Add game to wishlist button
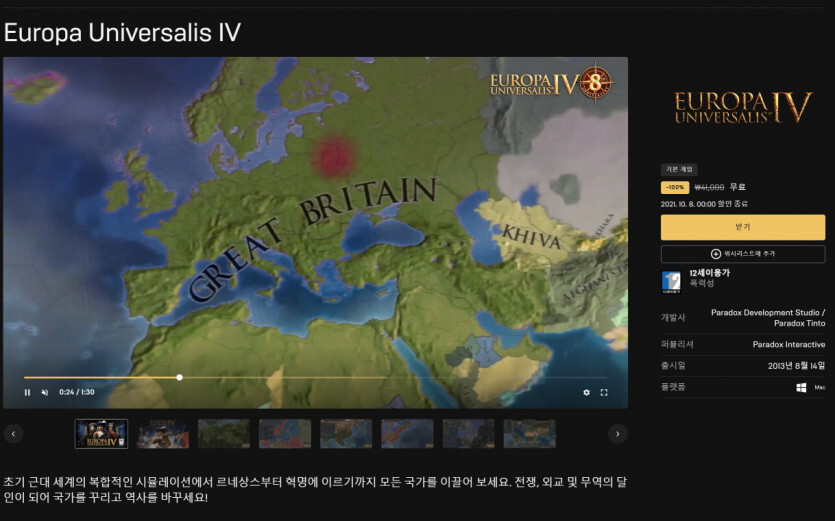This screenshot has width=835, height=521. click(x=743, y=254)
